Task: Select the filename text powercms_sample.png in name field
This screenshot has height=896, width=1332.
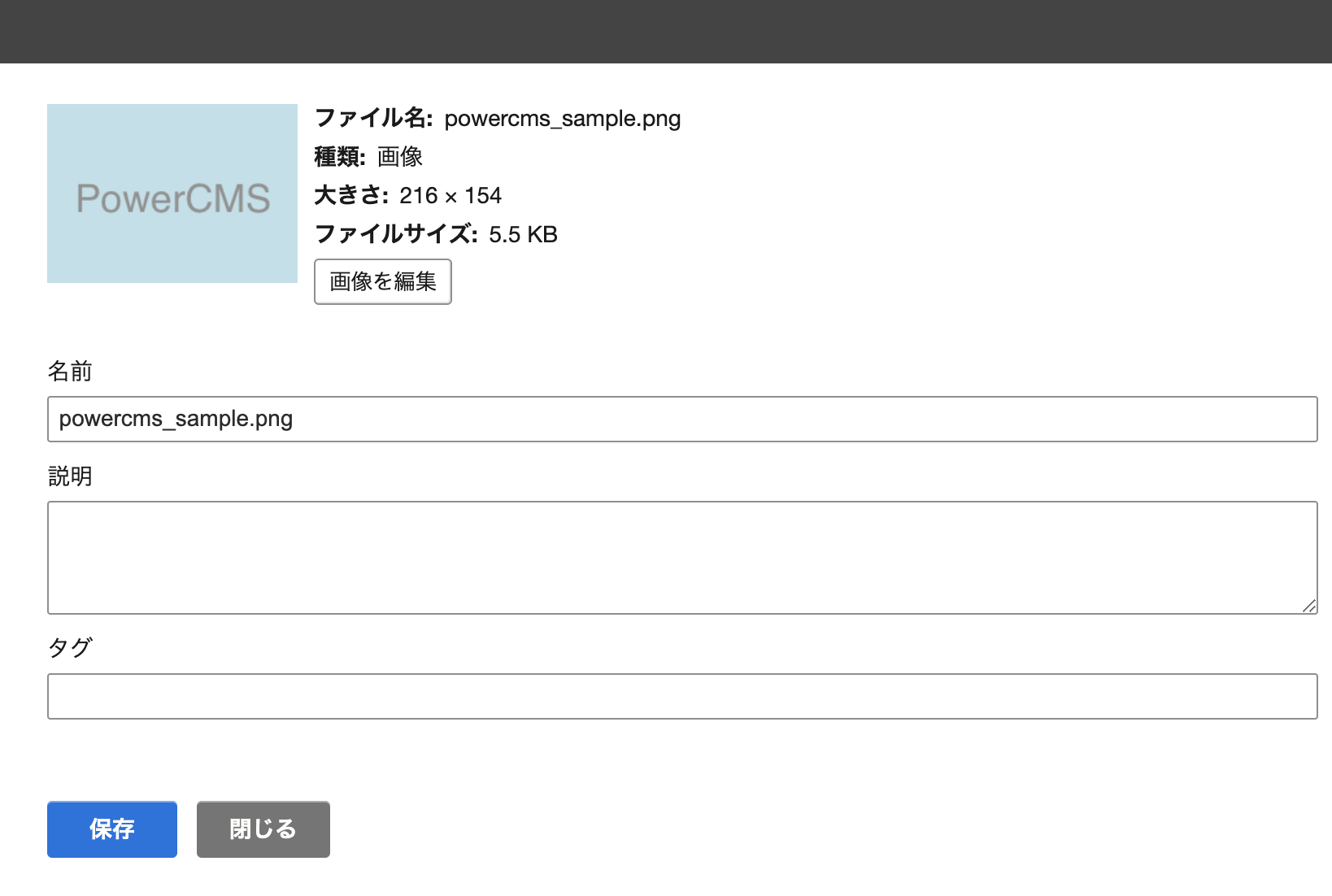Action: coord(175,419)
